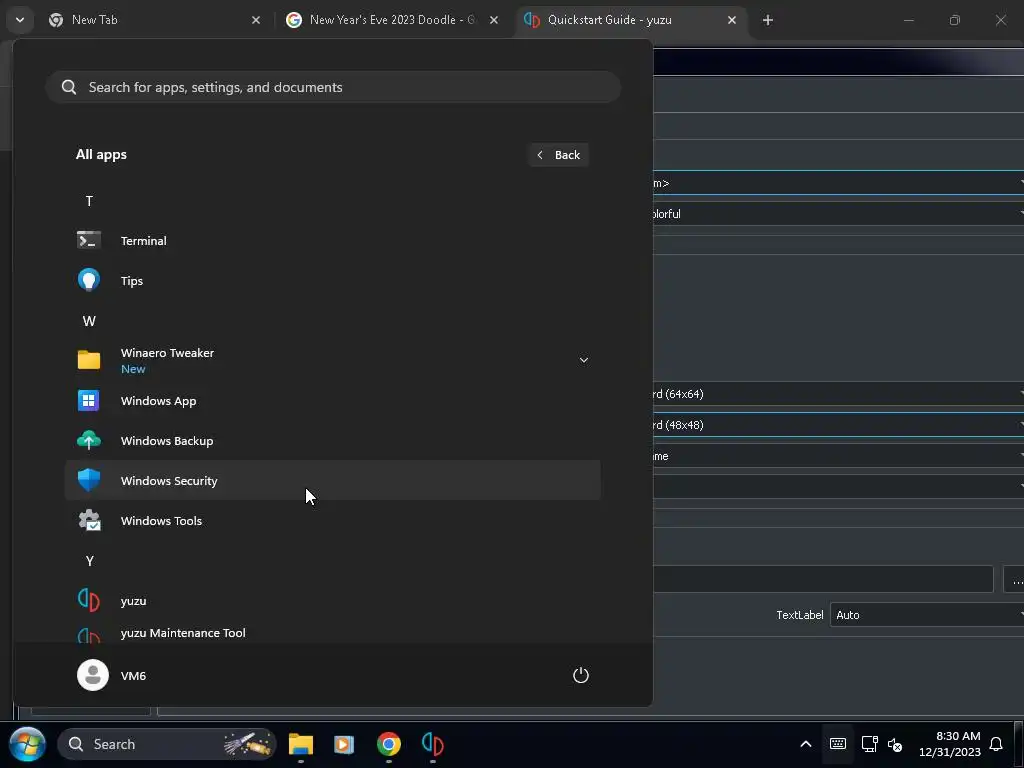Launch the Tips app

332,280
